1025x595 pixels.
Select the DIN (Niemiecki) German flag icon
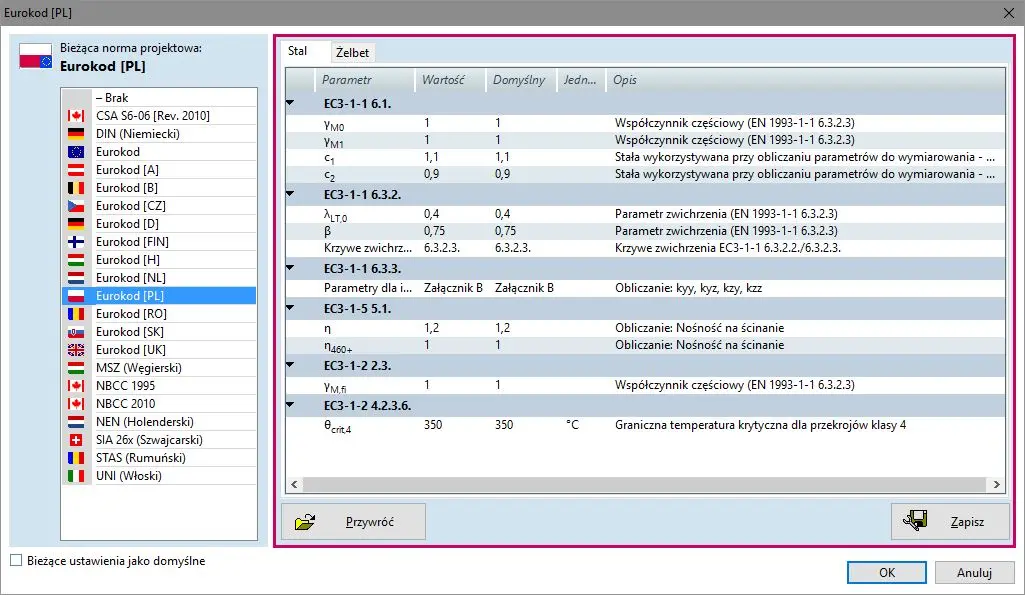coord(75,134)
